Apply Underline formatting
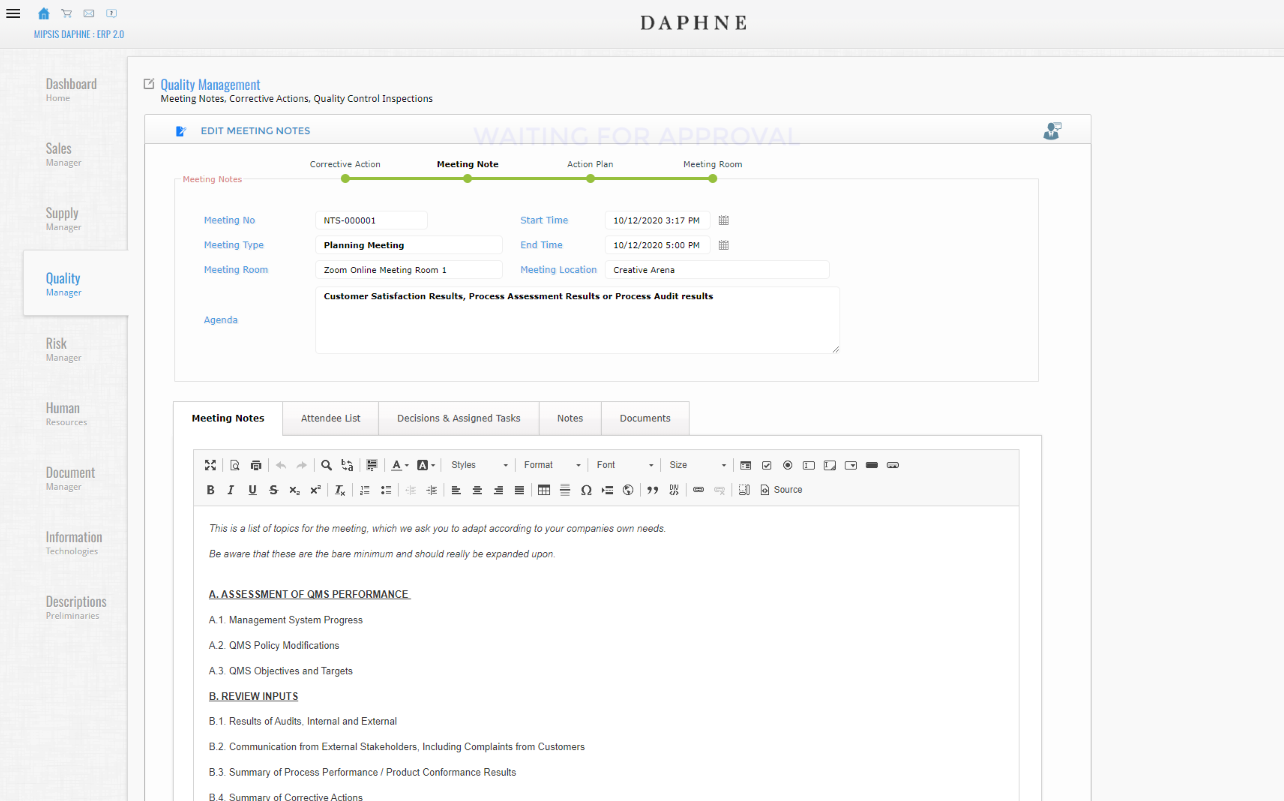Screen dimensions: 1284x801 click(x=252, y=490)
